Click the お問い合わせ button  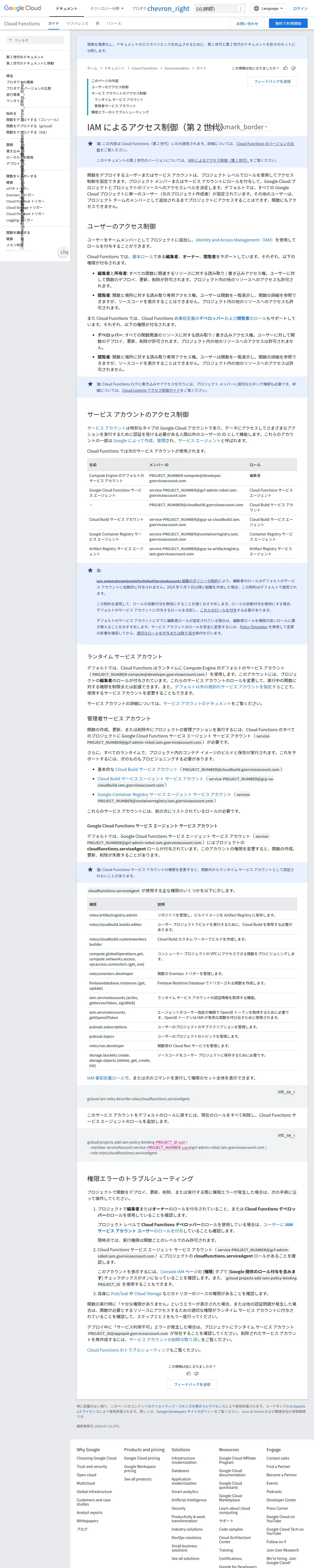[x=247, y=23]
